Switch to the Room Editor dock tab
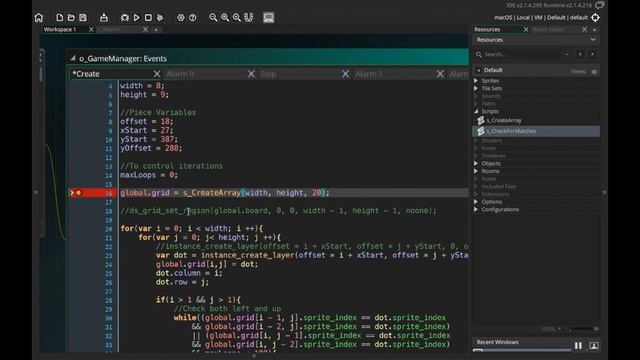 point(548,29)
